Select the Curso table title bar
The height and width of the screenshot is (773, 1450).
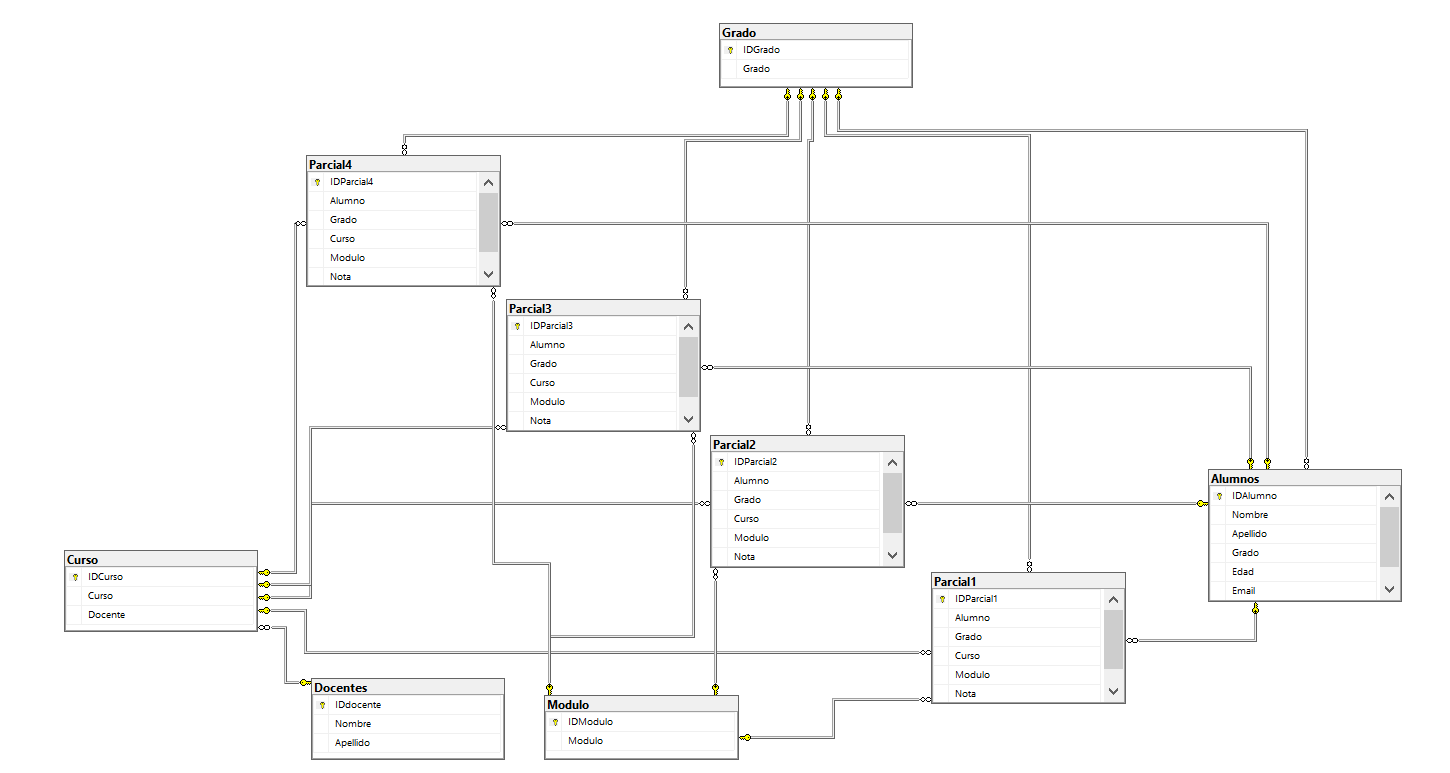click(x=161, y=560)
